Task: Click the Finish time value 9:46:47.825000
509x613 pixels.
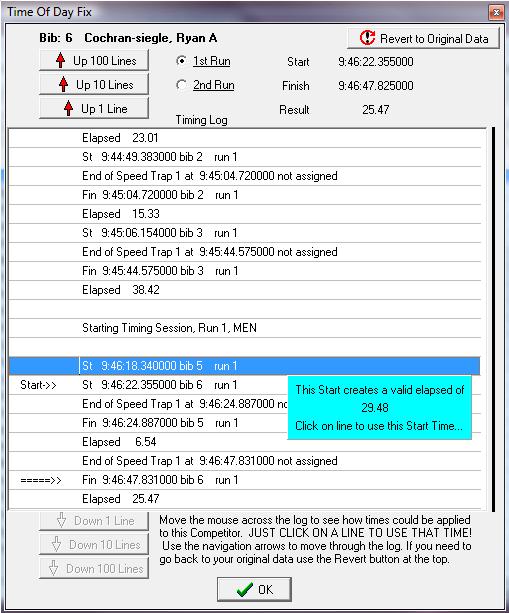Action: pos(376,86)
